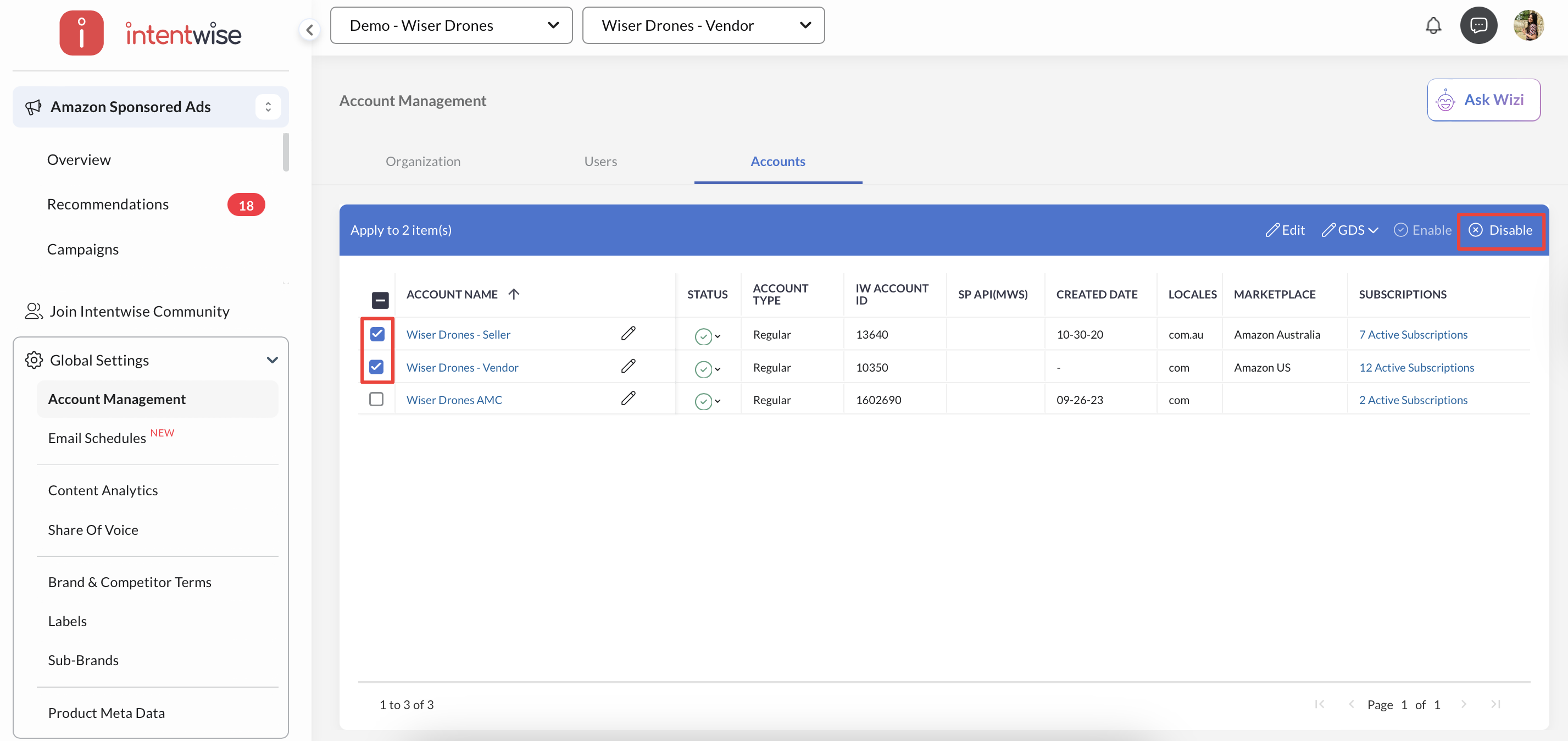Open 12 Active Subscriptions link
The image size is (1568, 741).
[1416, 367]
